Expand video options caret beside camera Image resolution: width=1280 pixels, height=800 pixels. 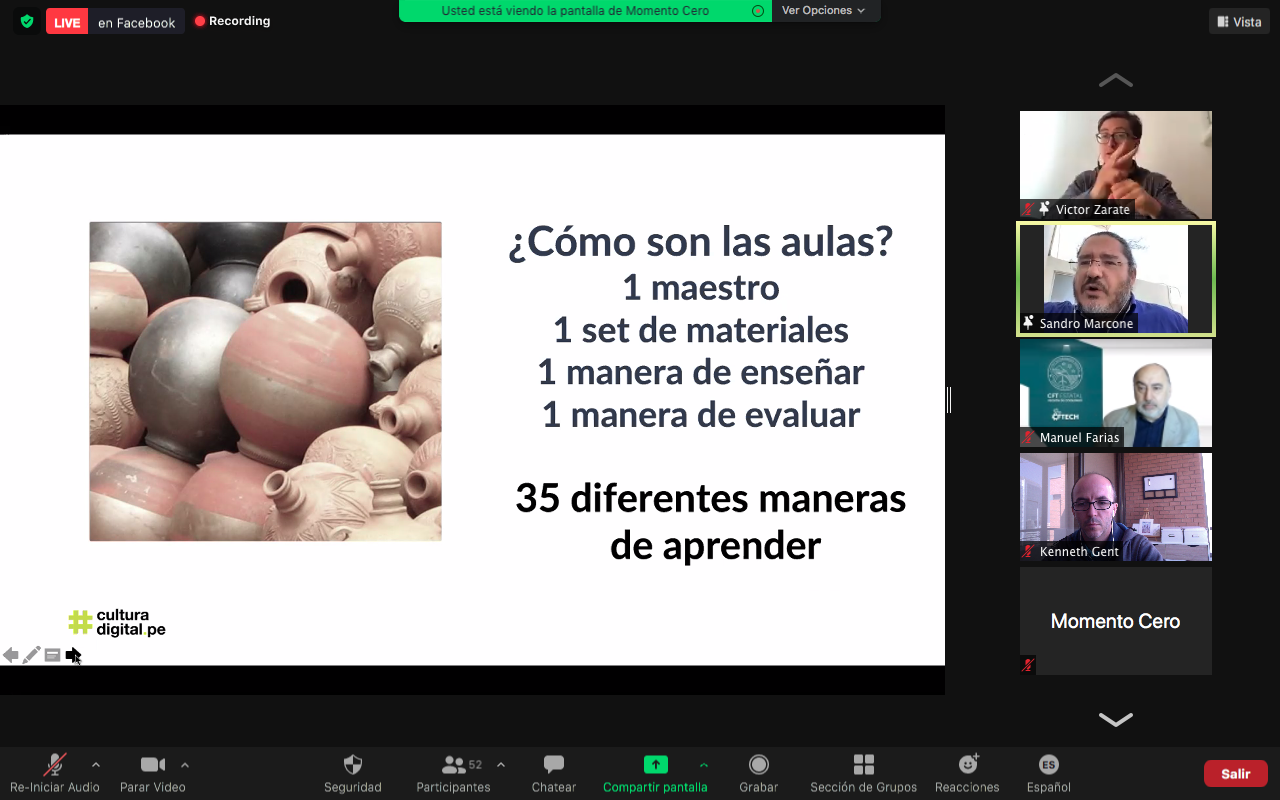tap(185, 765)
